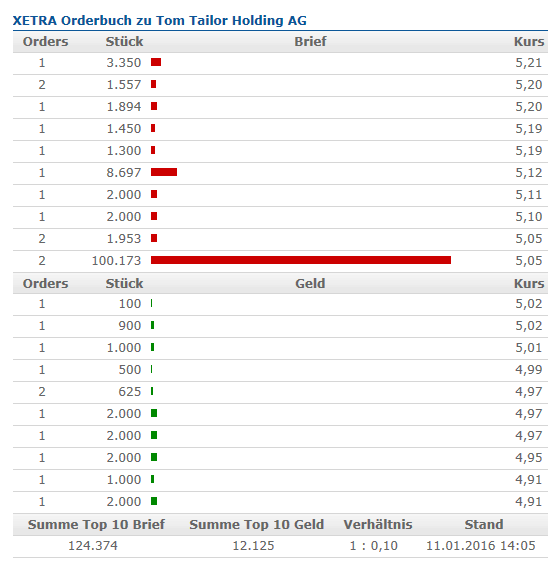Image resolution: width=550 pixels, height=564 pixels.
Task: Select the Geld Stück value 900
Action: coord(130,326)
